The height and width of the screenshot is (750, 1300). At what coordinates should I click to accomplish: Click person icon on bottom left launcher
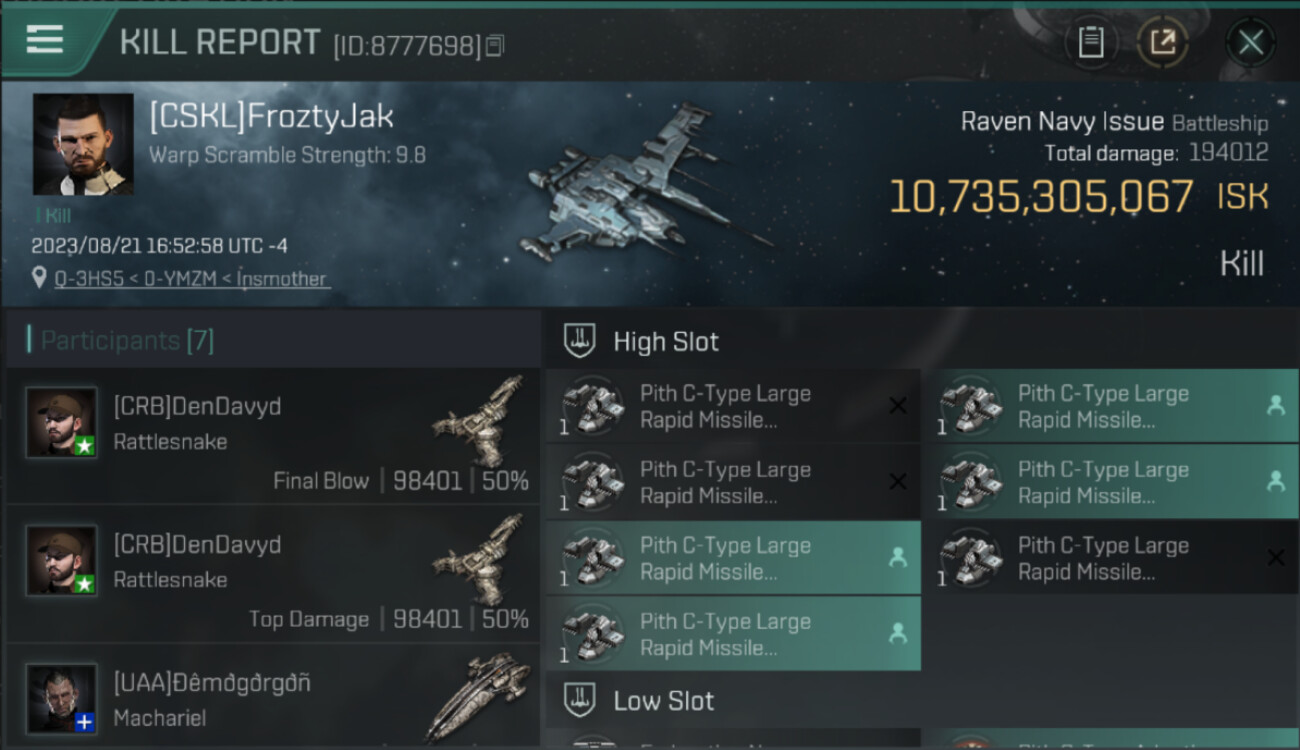[x=898, y=633]
